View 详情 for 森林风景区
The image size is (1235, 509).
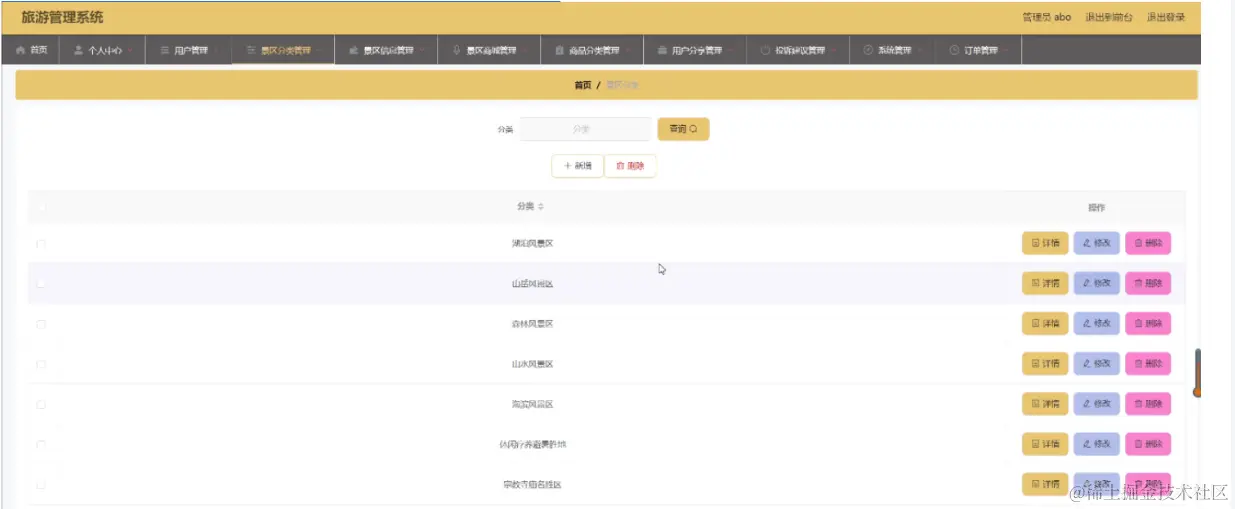pyautogui.click(x=1045, y=323)
